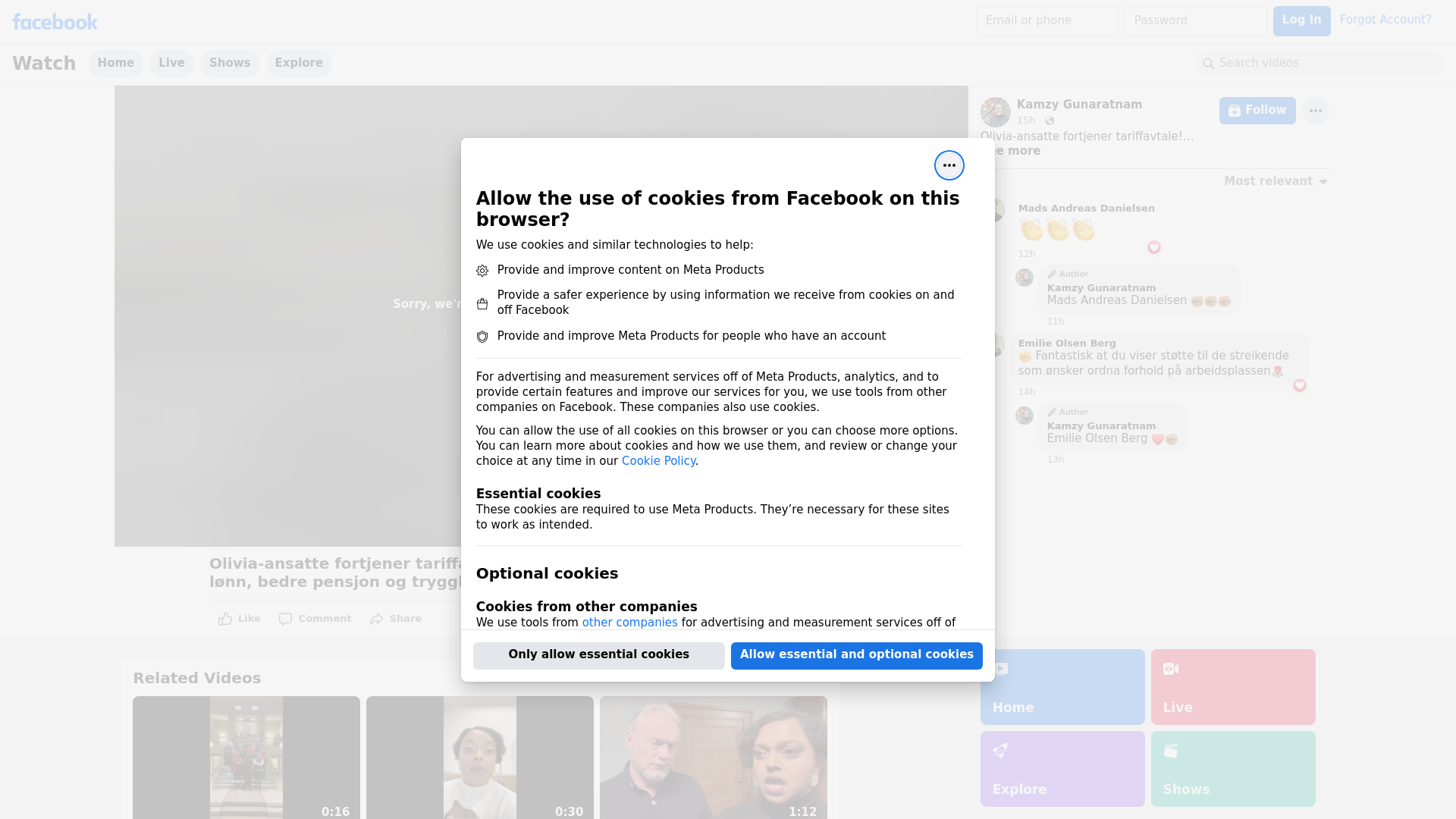Expand post text with See more

tap(1016, 151)
